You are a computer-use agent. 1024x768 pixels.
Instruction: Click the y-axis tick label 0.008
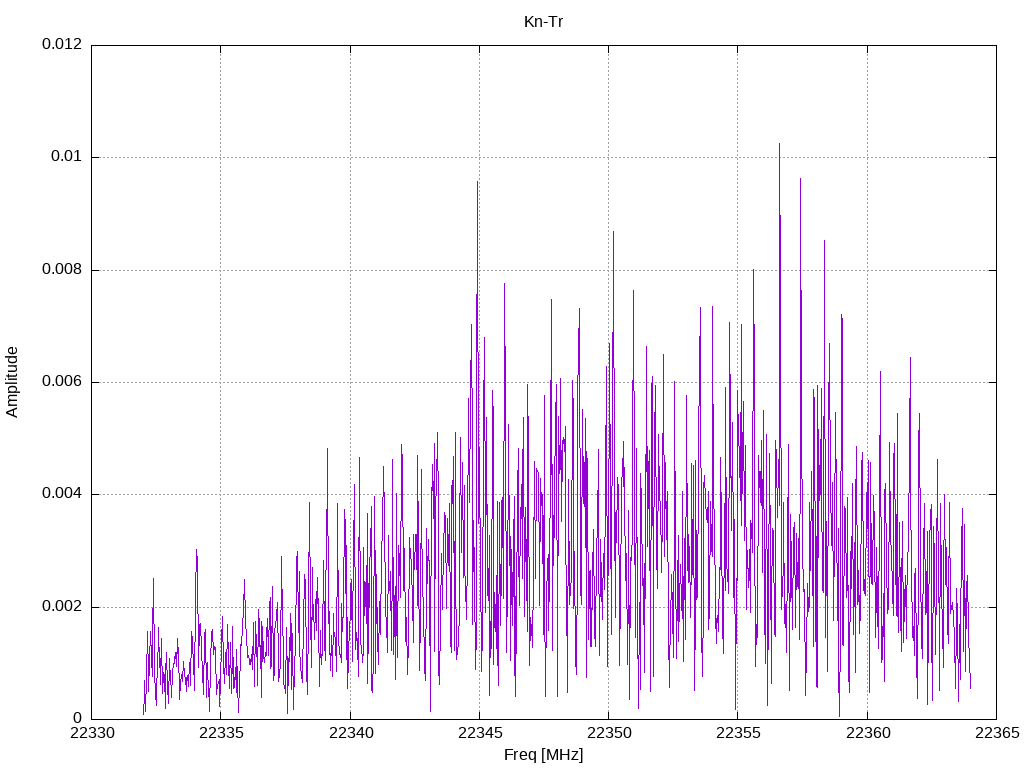[x=62, y=269]
